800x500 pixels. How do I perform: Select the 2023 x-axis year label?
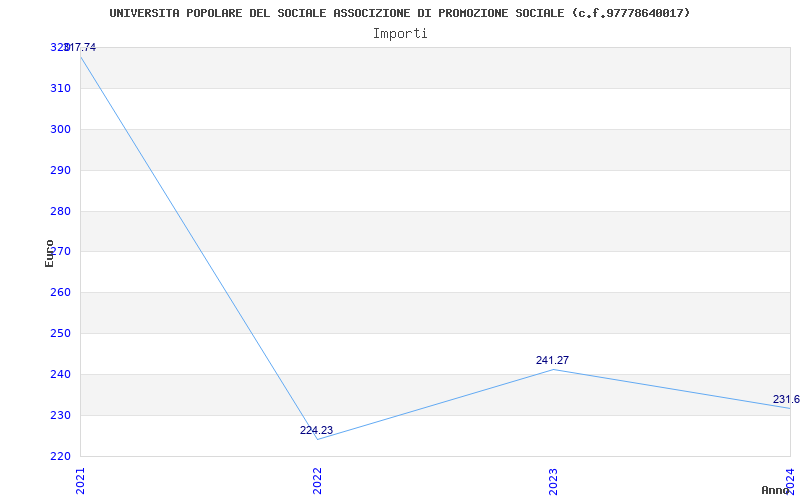[x=554, y=481]
